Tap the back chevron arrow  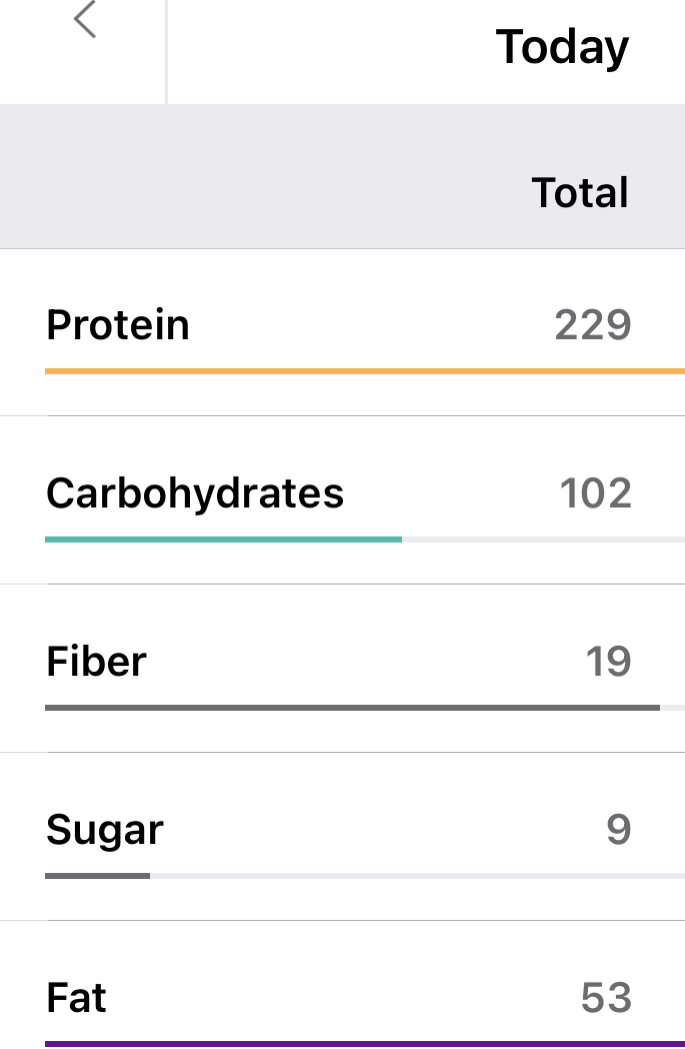[85, 21]
